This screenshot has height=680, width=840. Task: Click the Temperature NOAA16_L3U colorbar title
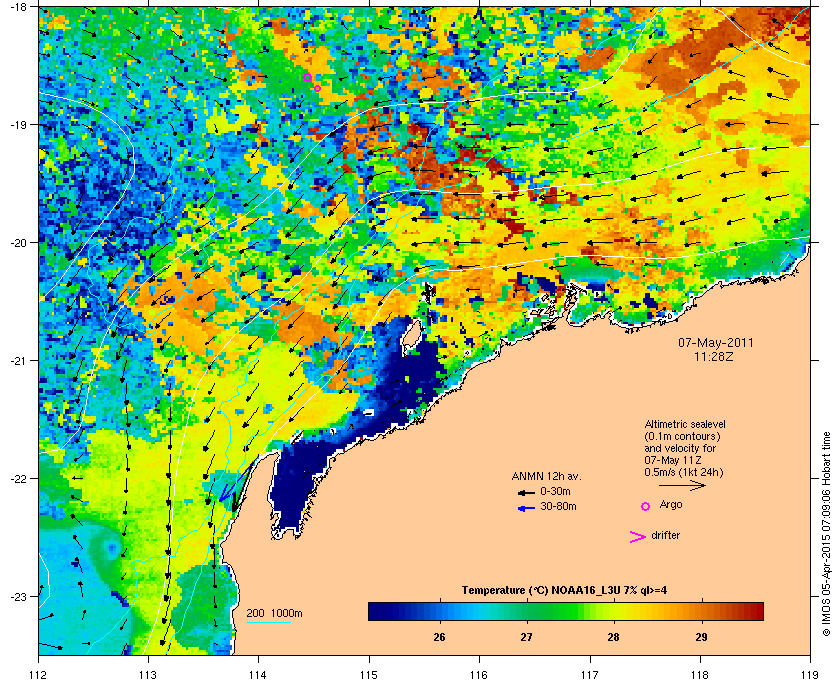click(564, 591)
